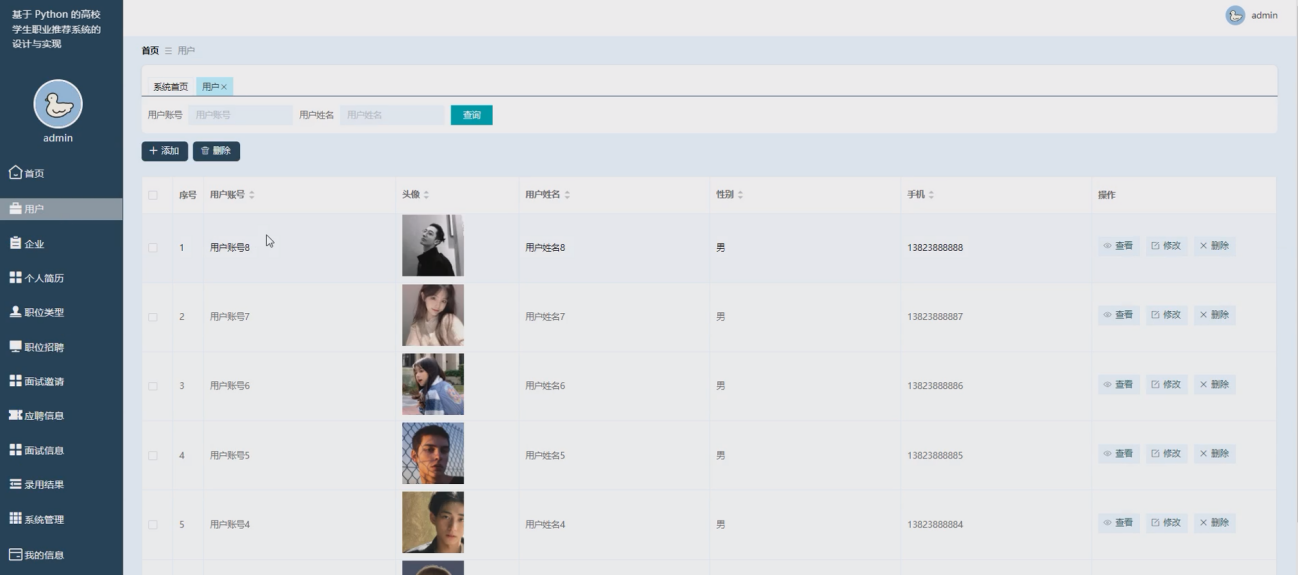Click 删除 for 用户账号7 row

click(1215, 315)
